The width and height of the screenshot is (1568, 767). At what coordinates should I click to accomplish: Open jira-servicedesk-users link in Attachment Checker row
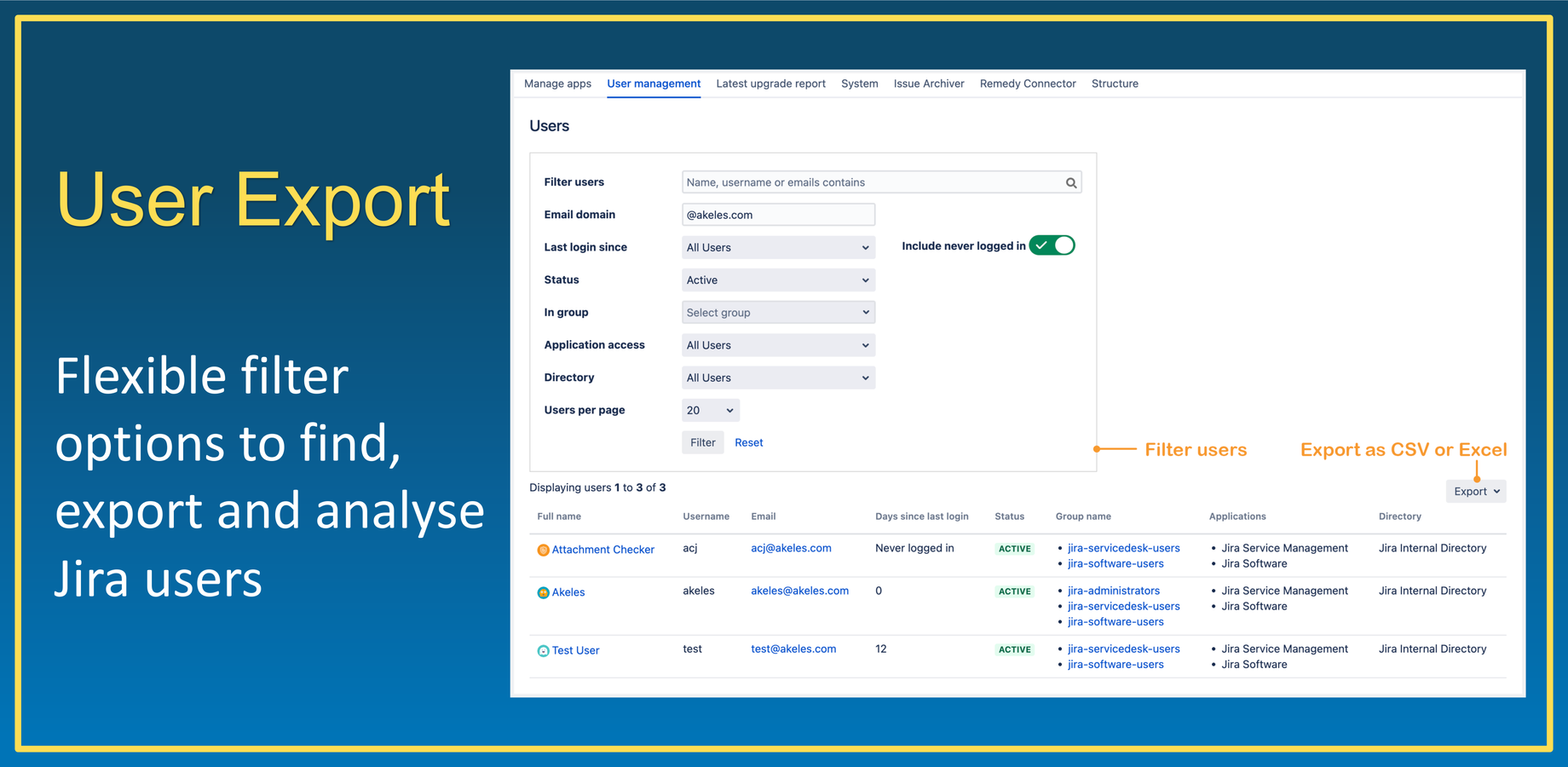[x=1123, y=548]
